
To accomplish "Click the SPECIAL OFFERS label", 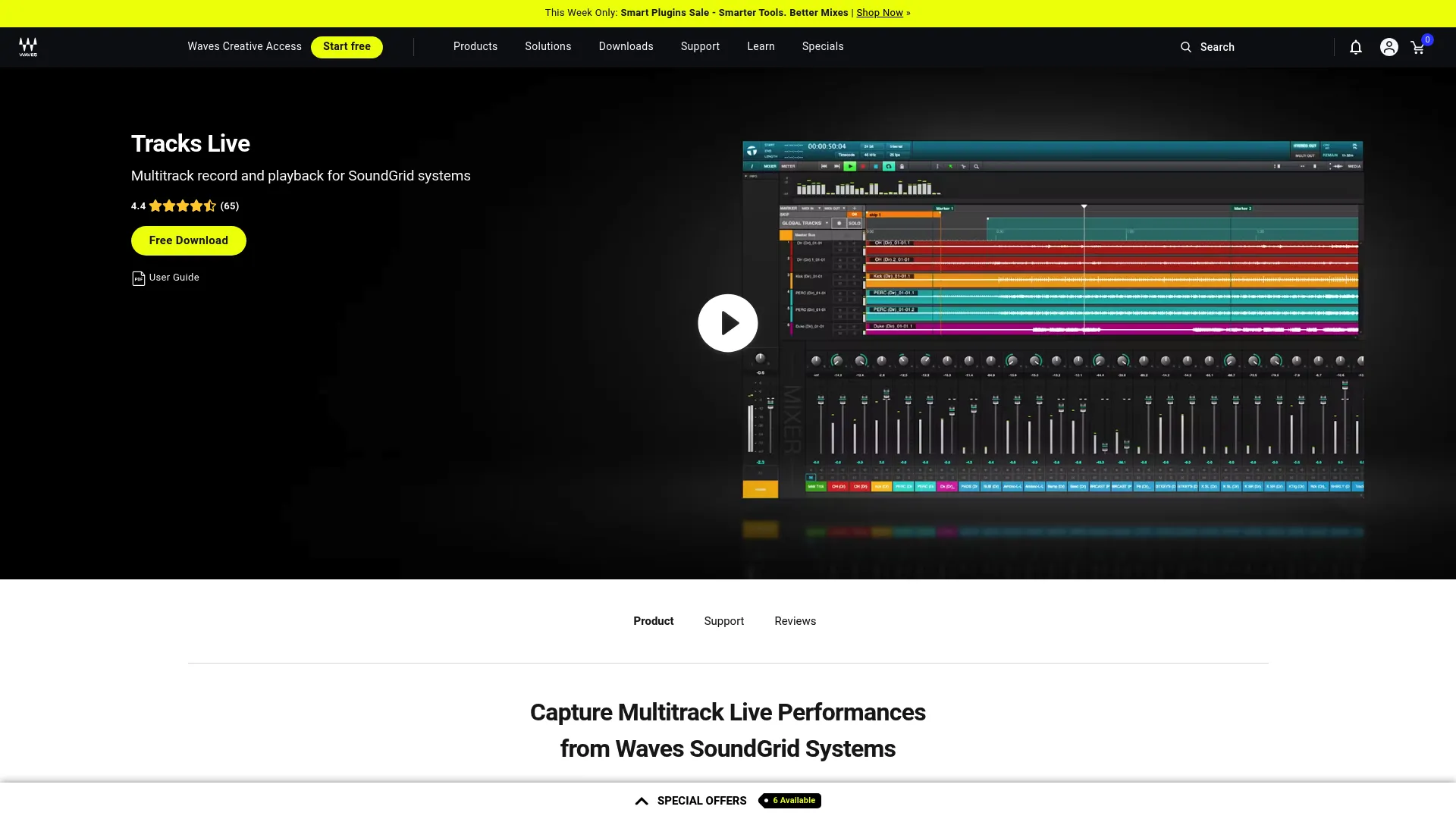I will 702,801.
